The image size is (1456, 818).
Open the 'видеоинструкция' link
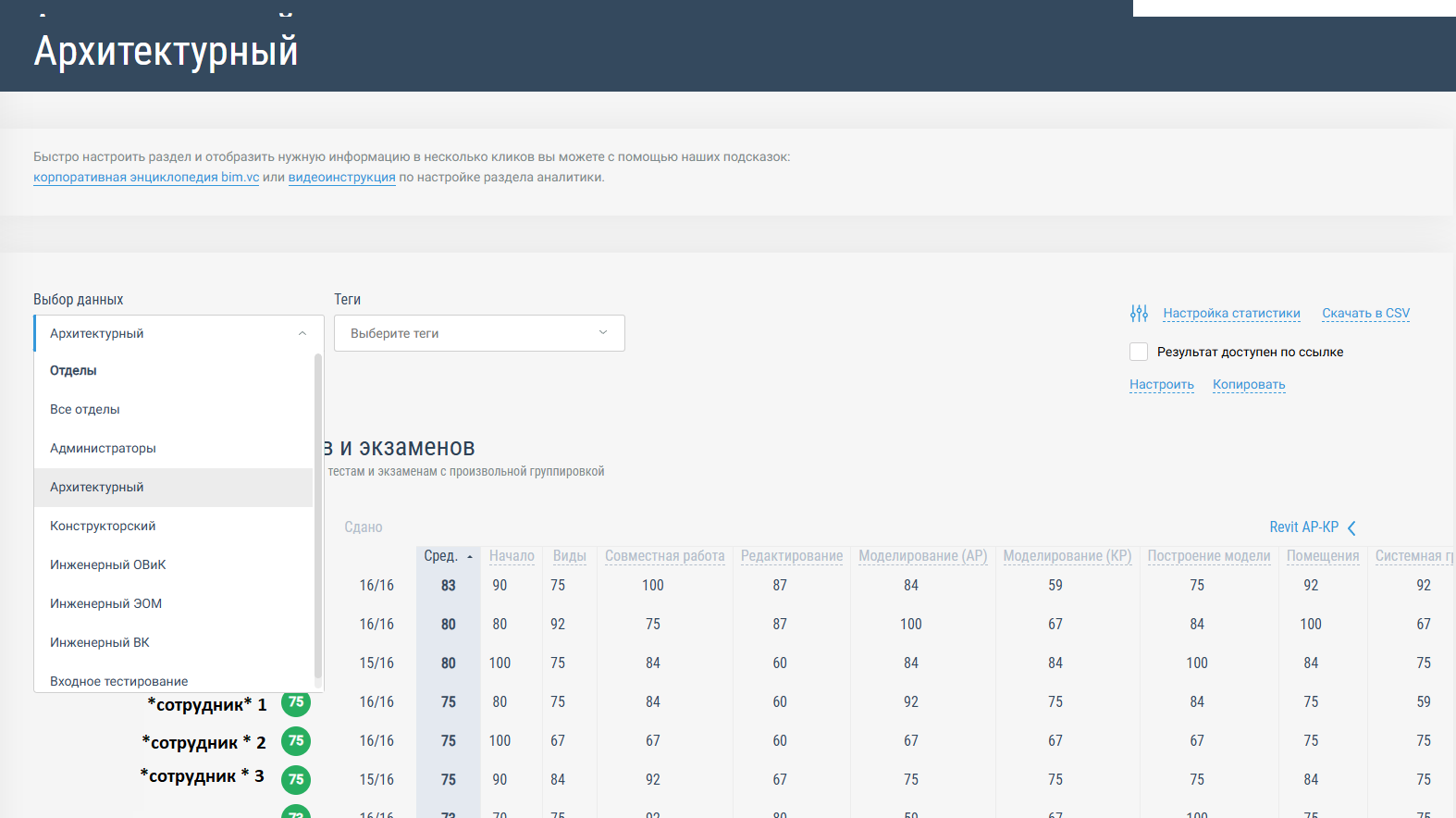point(341,178)
